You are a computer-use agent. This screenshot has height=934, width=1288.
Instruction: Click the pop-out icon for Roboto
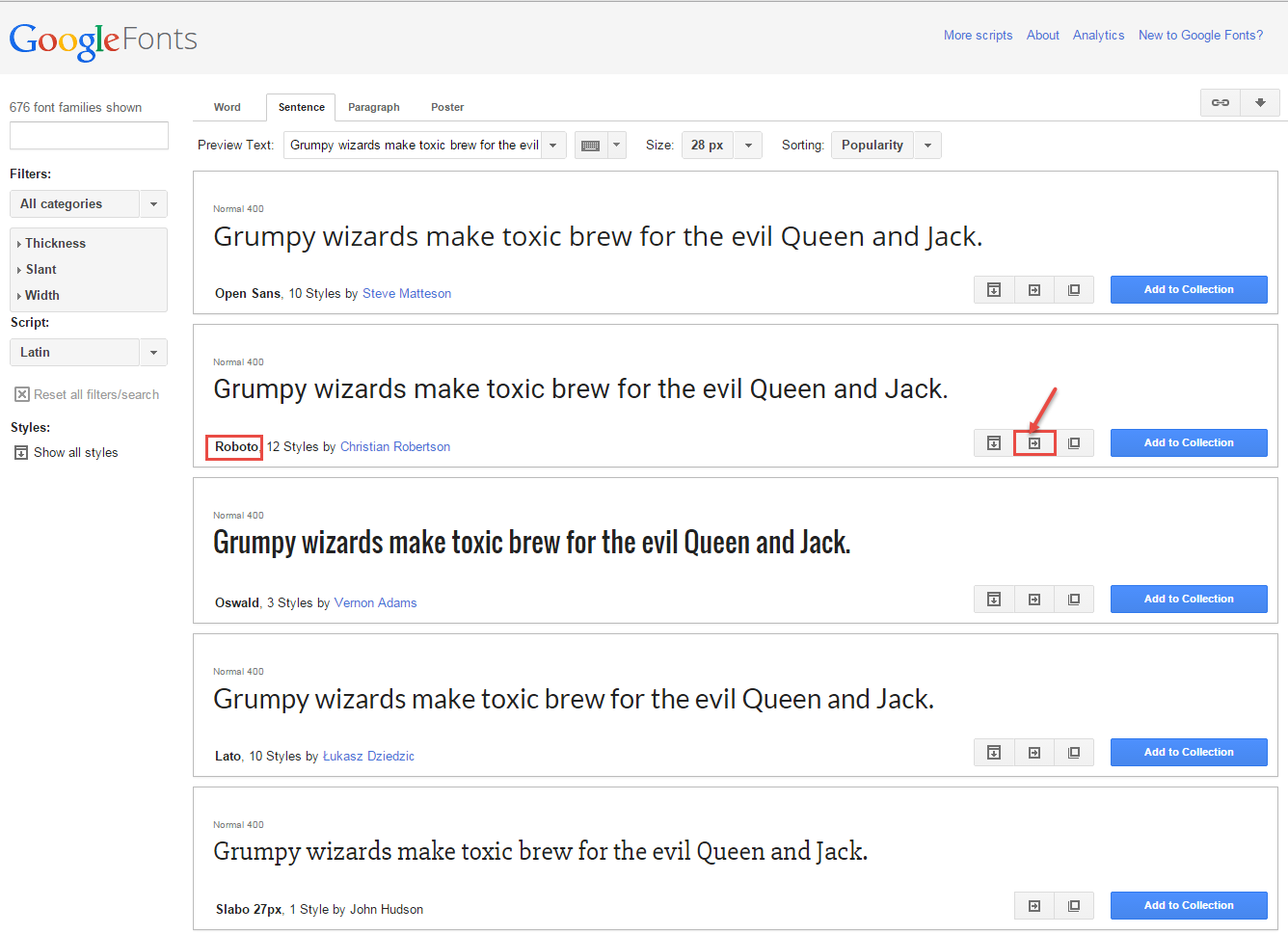point(1074,442)
